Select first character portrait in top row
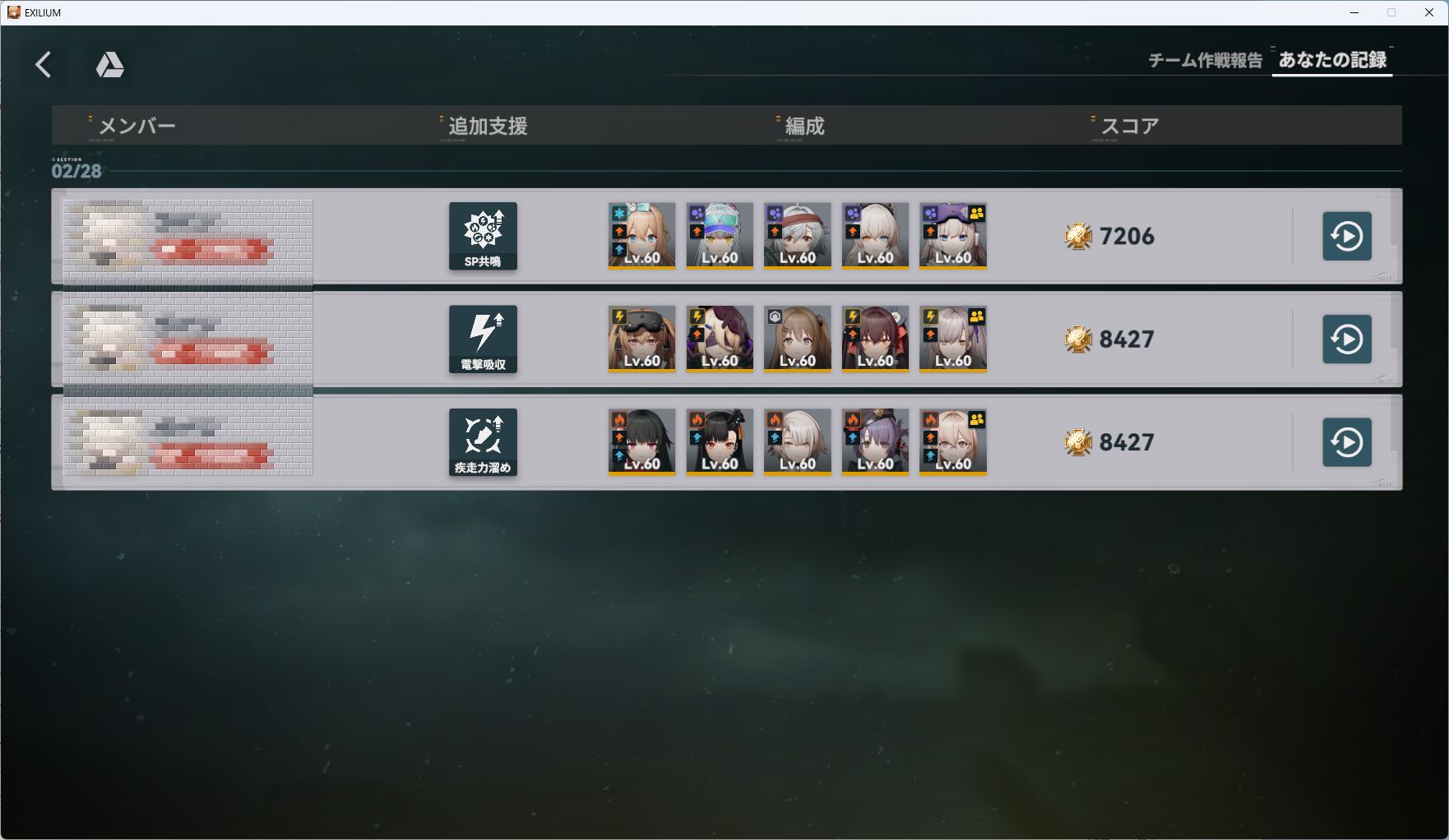 click(641, 236)
